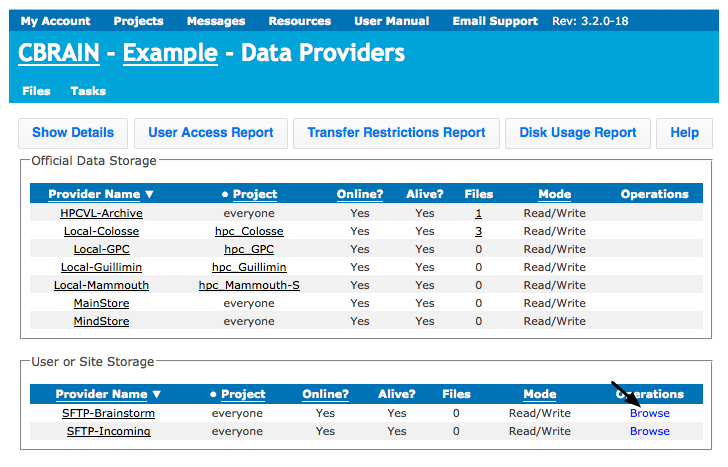Screen dimensions: 728x467
Task: Sort user storage by Provider Name
Action: coord(102,394)
